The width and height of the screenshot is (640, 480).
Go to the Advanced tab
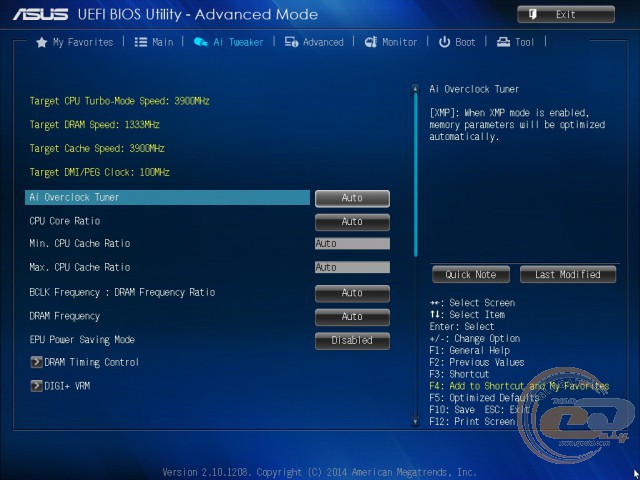tap(314, 42)
